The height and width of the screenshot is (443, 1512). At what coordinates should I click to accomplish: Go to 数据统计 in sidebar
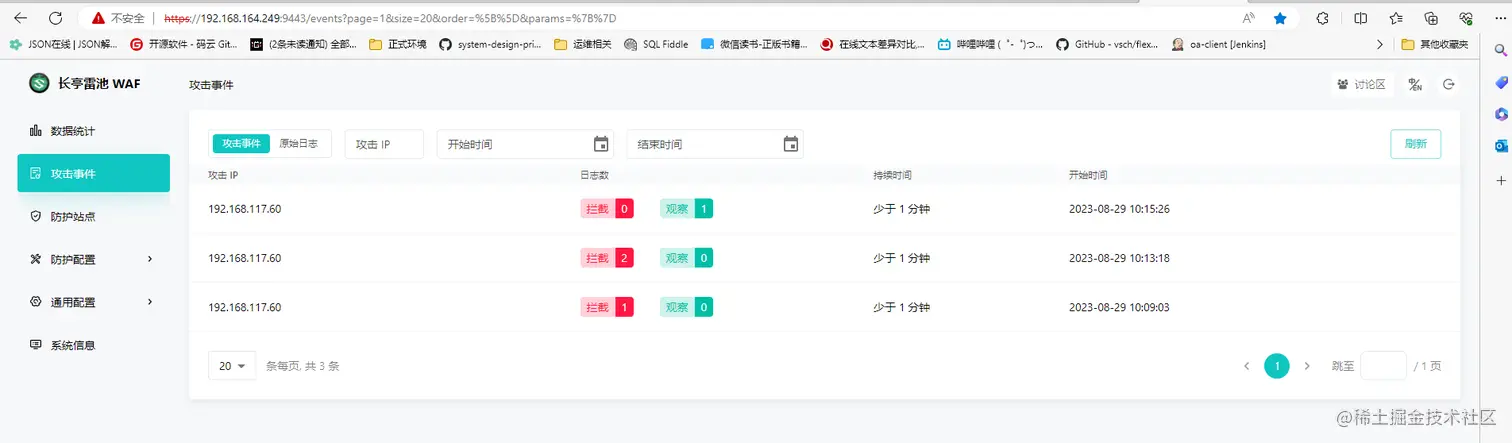(x=93, y=131)
